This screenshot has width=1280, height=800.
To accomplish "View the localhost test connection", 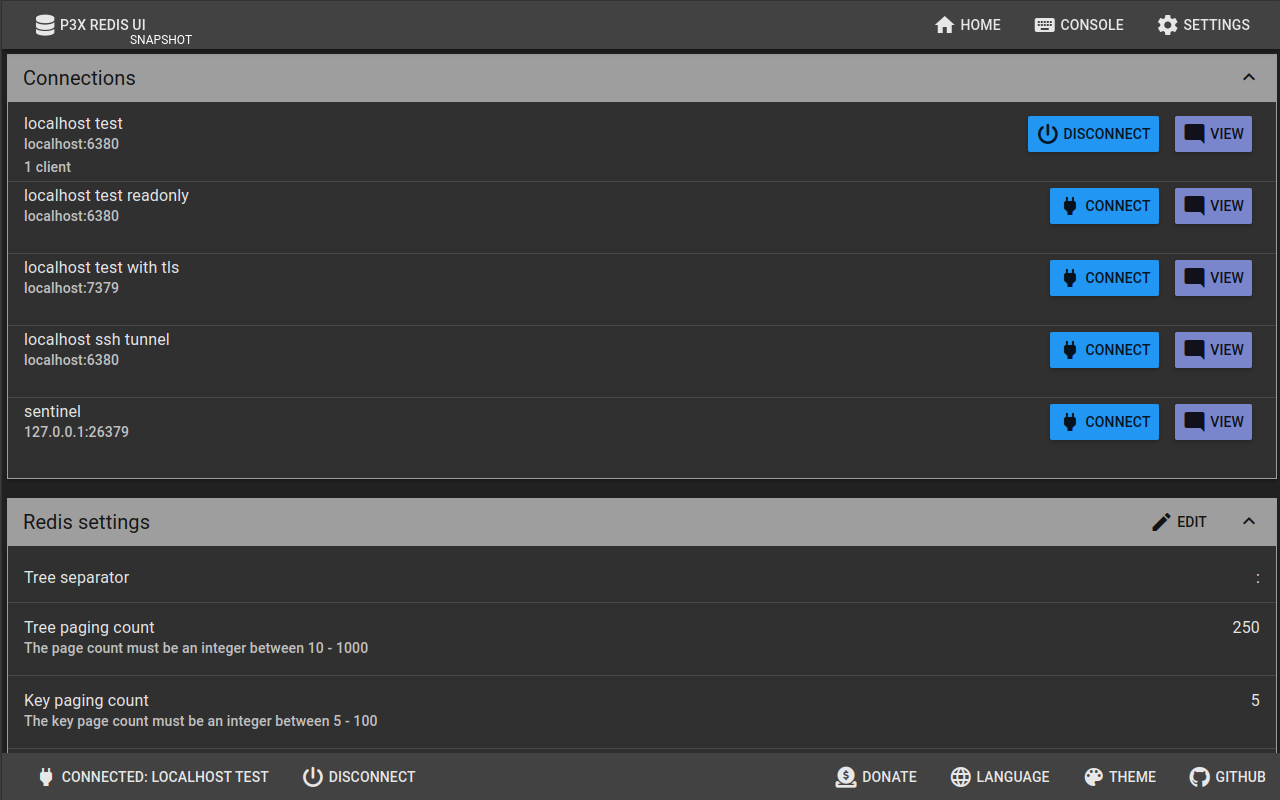I will (x=1213, y=134).
